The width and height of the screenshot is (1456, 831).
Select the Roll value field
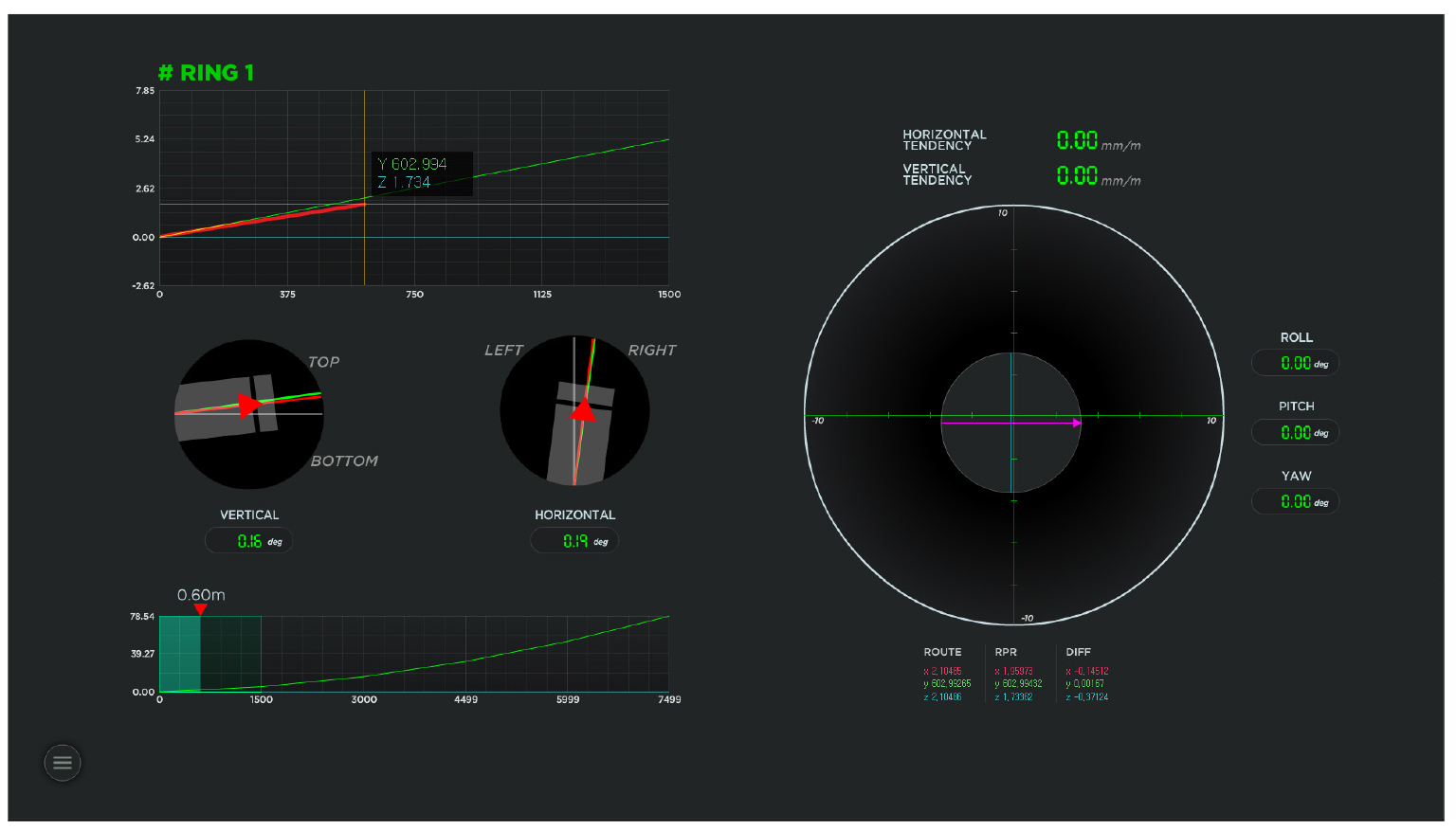tap(1295, 363)
